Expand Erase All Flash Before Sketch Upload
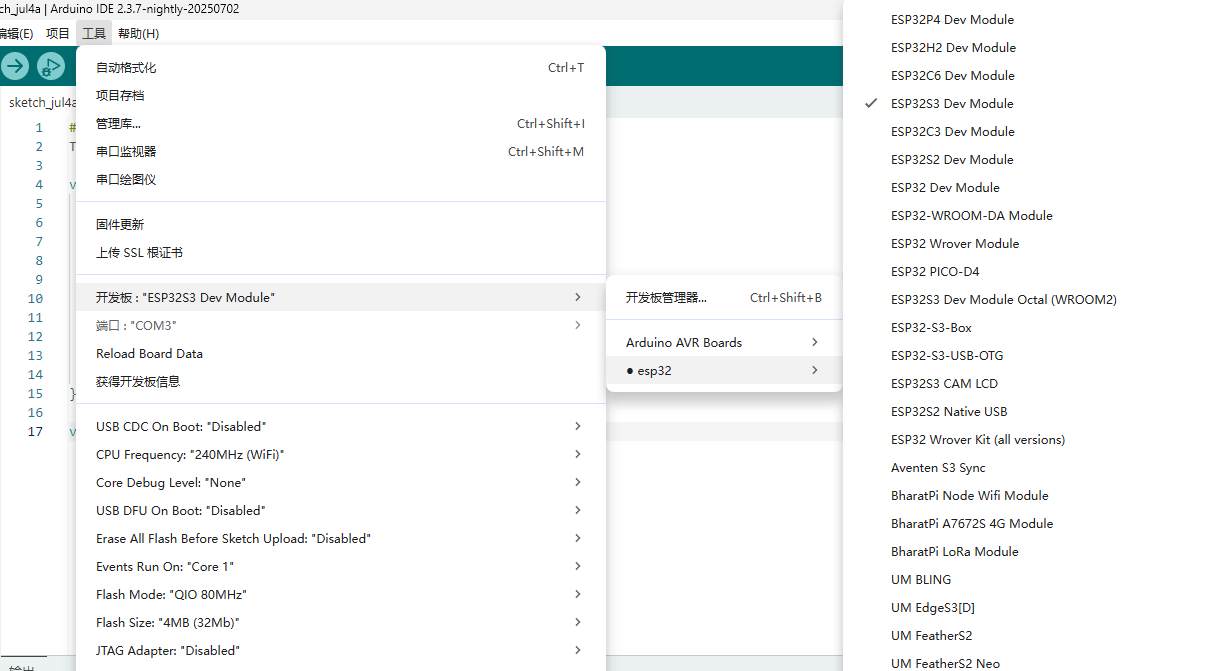This screenshot has height=671, width=1228. pyautogui.click(x=341, y=539)
